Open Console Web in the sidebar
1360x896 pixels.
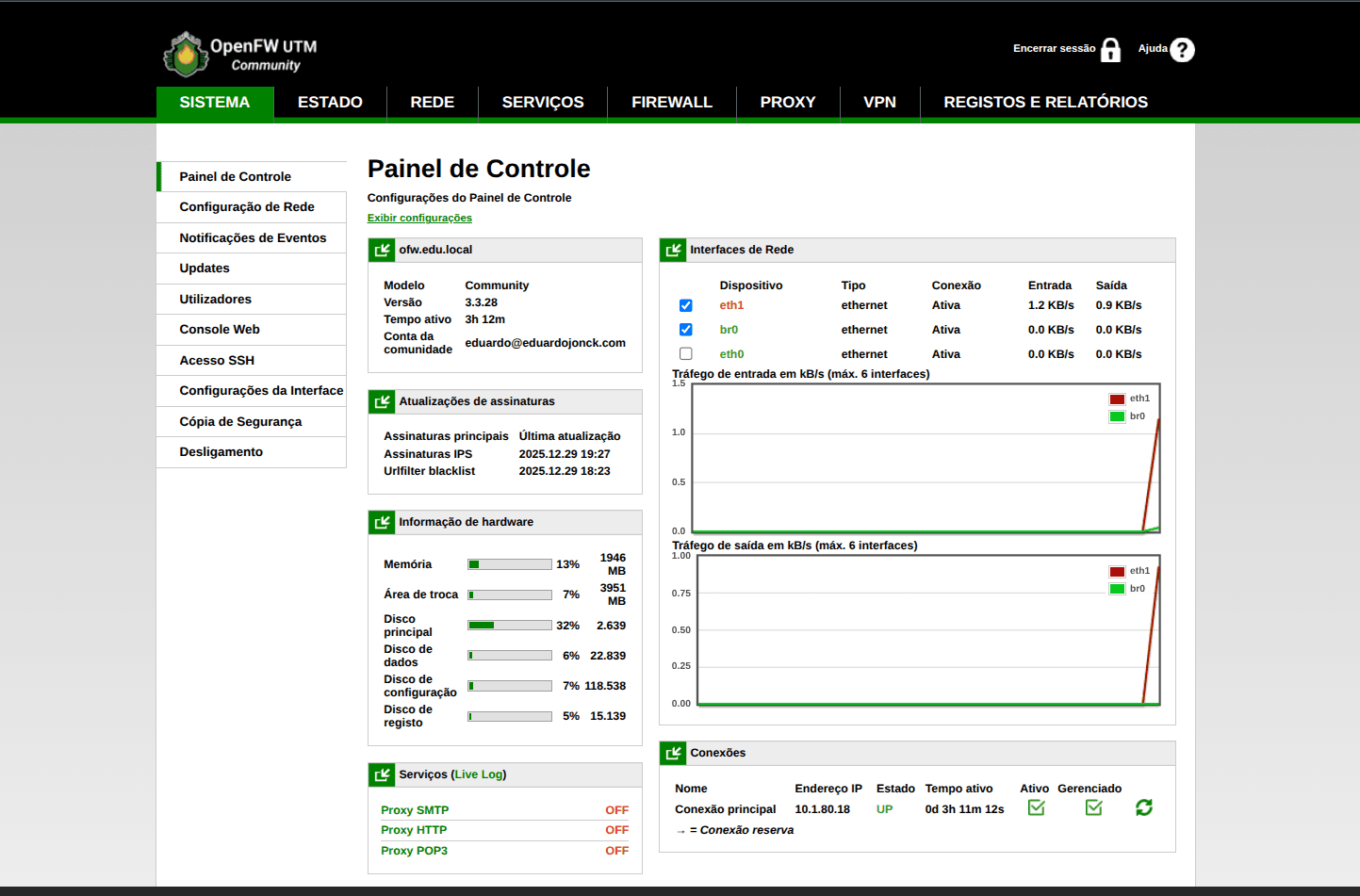point(252,330)
